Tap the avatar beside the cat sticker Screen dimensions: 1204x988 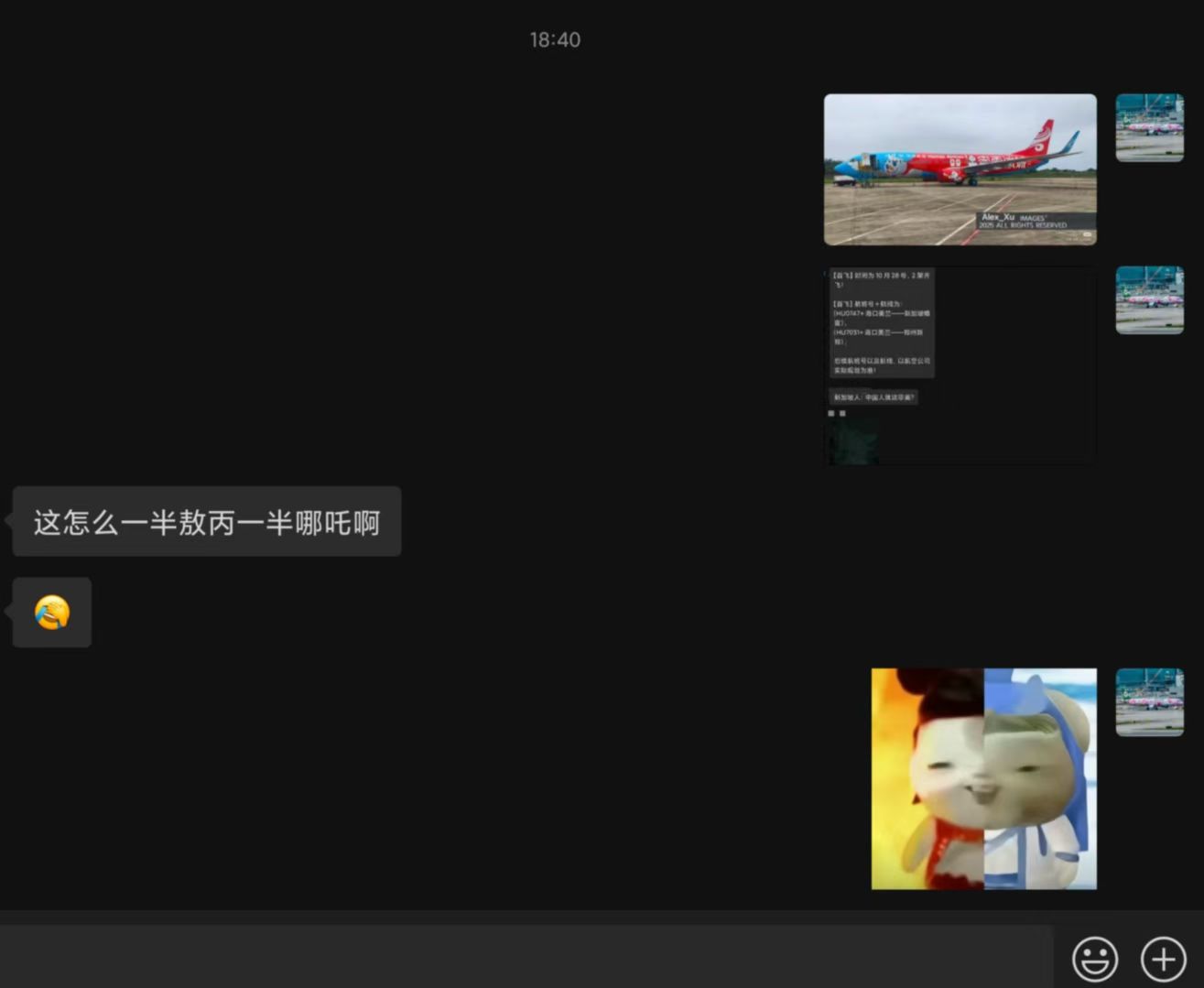click(x=1149, y=702)
